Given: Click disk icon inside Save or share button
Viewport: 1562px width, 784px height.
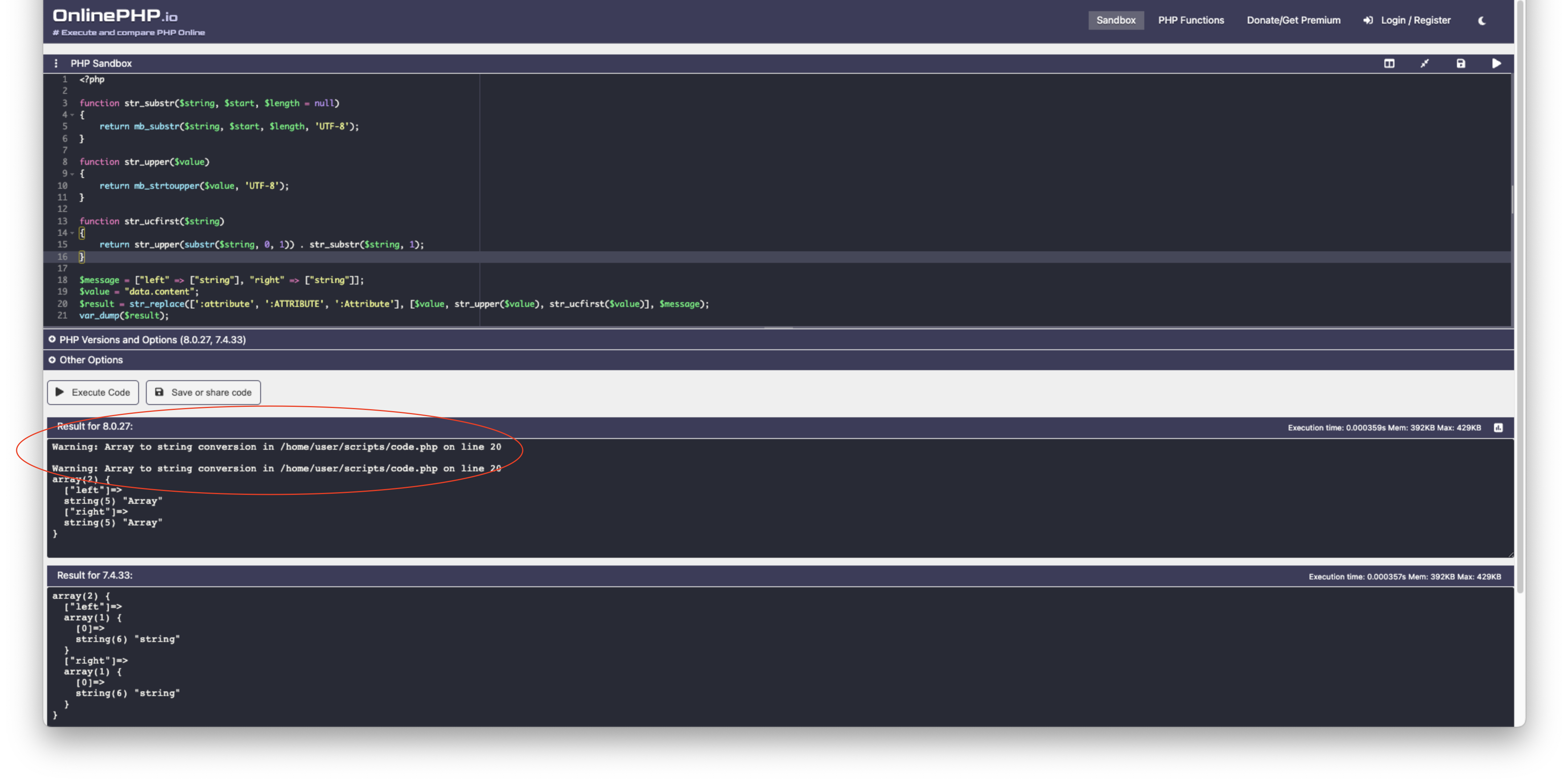Looking at the screenshot, I should point(159,392).
